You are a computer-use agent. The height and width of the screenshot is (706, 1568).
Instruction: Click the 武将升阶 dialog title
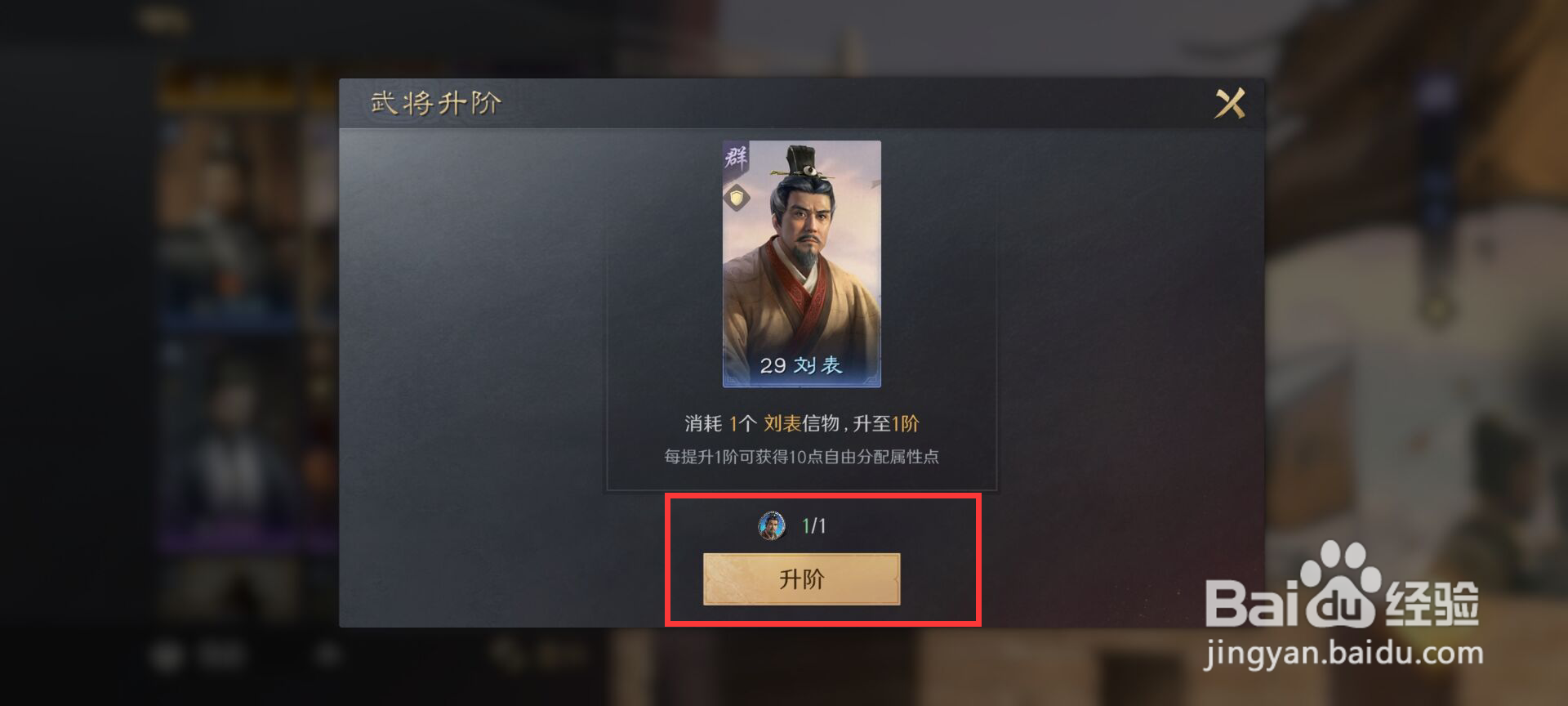click(x=435, y=103)
